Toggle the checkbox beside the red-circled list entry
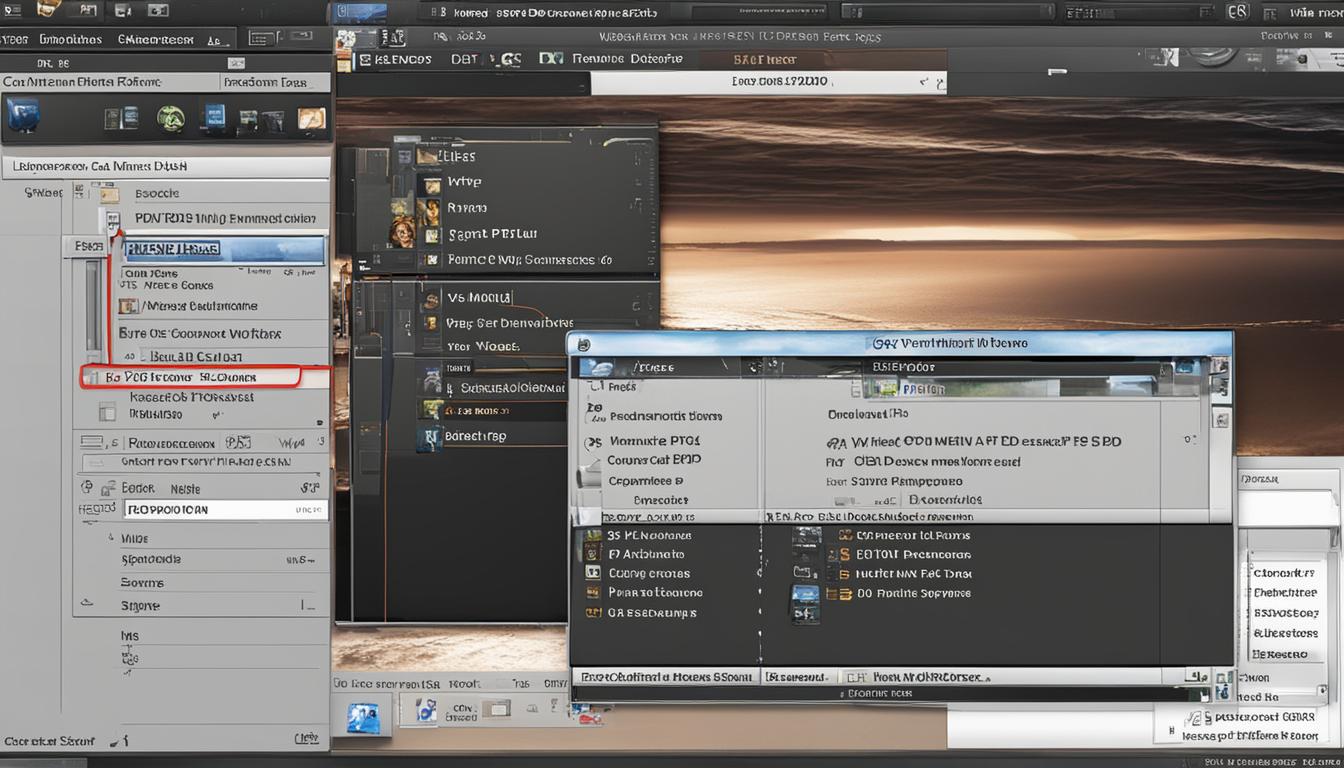1344x768 pixels. pos(92,377)
